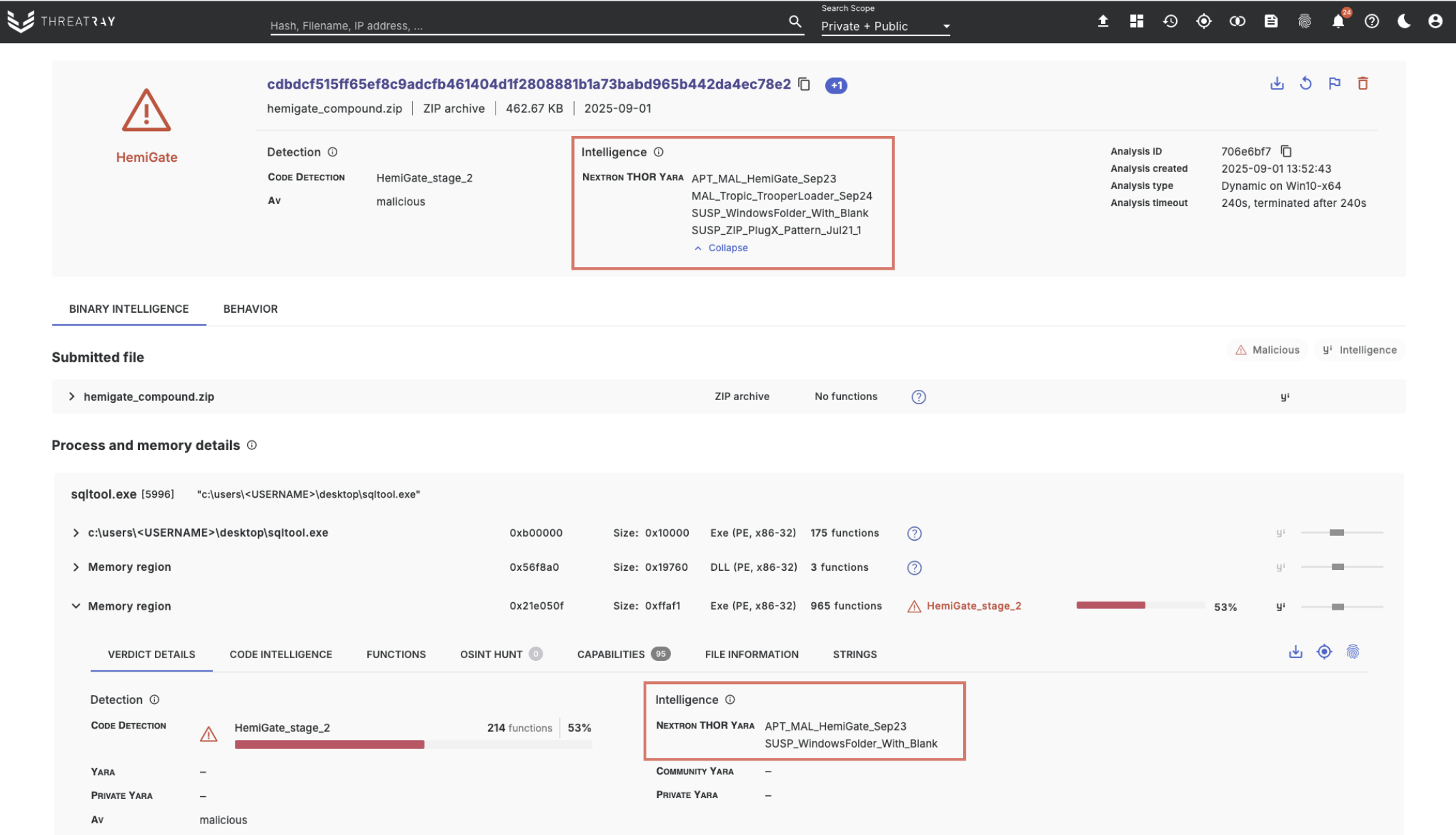Switch to Binary Intelligence tab

(129, 309)
